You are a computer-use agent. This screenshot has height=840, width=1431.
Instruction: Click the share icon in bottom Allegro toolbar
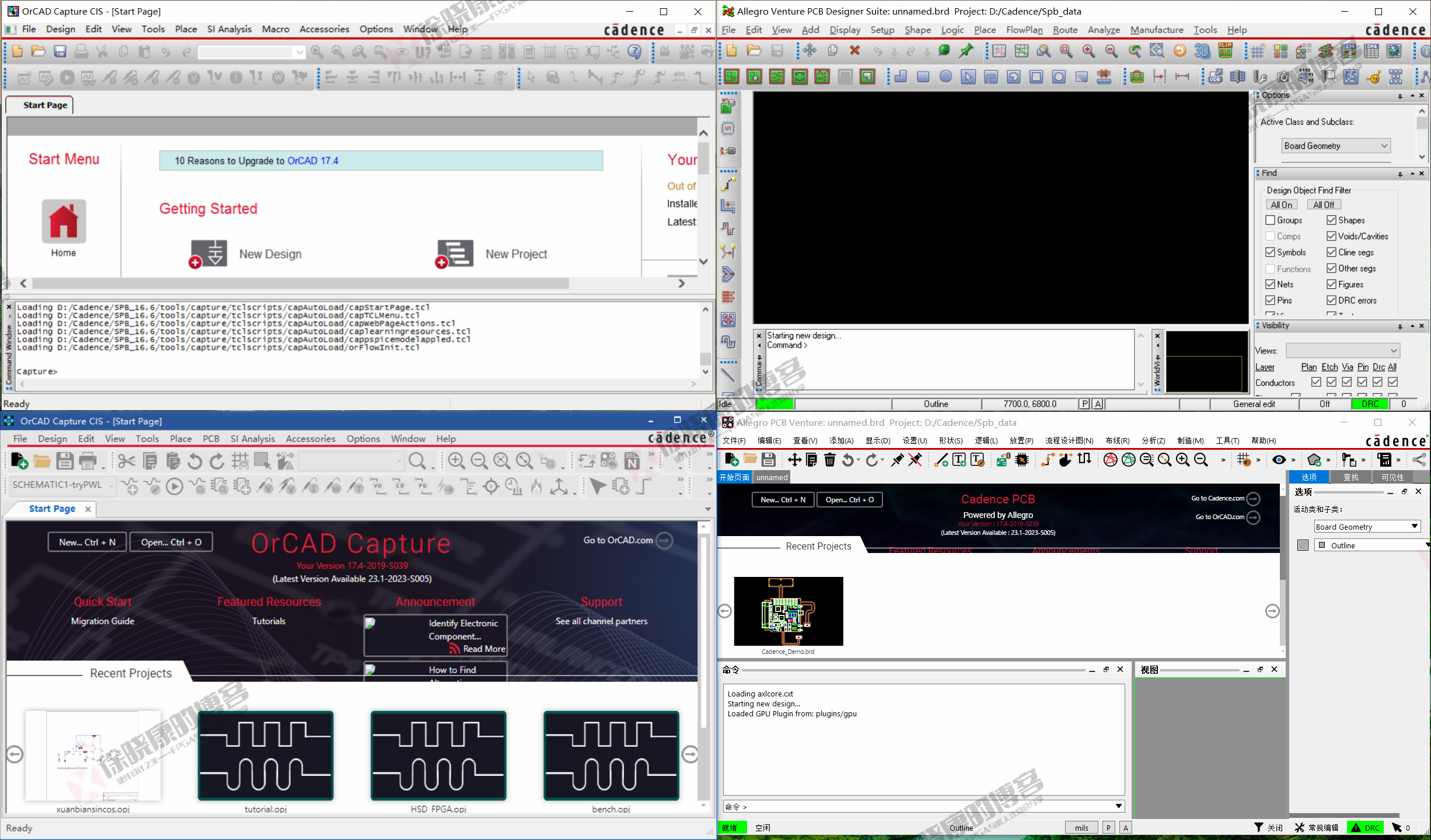coord(1419,460)
